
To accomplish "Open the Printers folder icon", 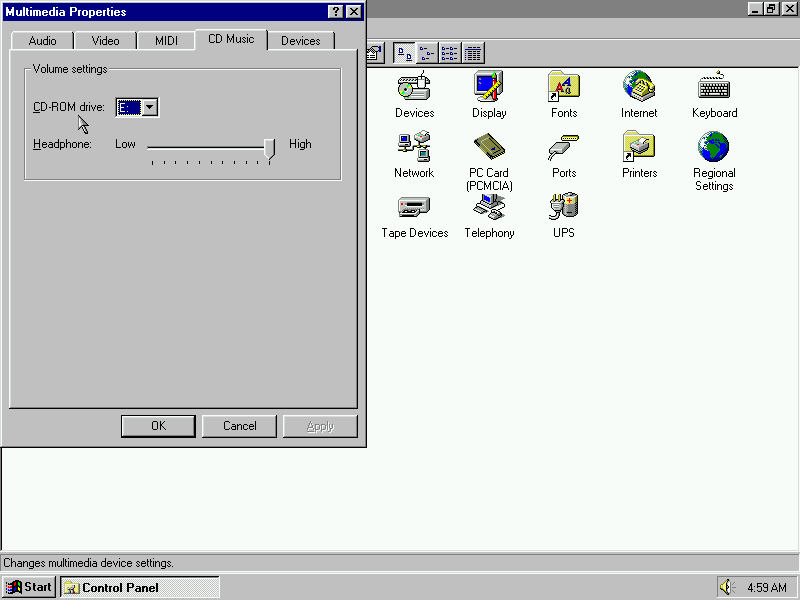I will [x=639, y=148].
